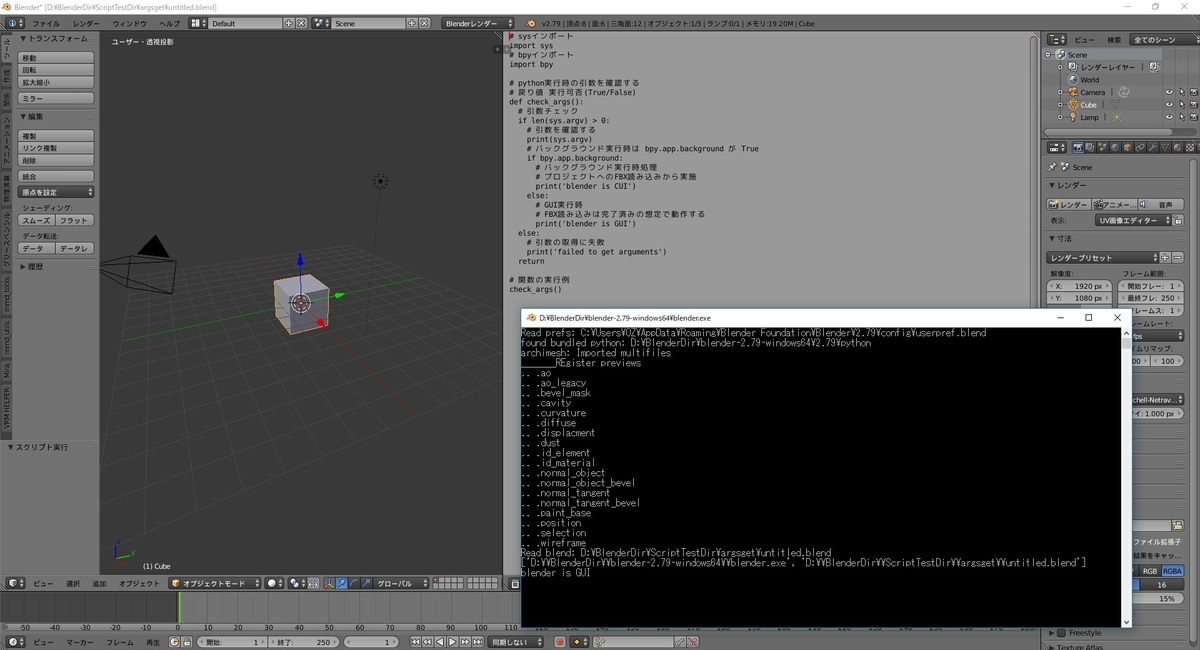1200x650 pixels.
Task: Open the 3D view Add menu
Action: point(100,583)
